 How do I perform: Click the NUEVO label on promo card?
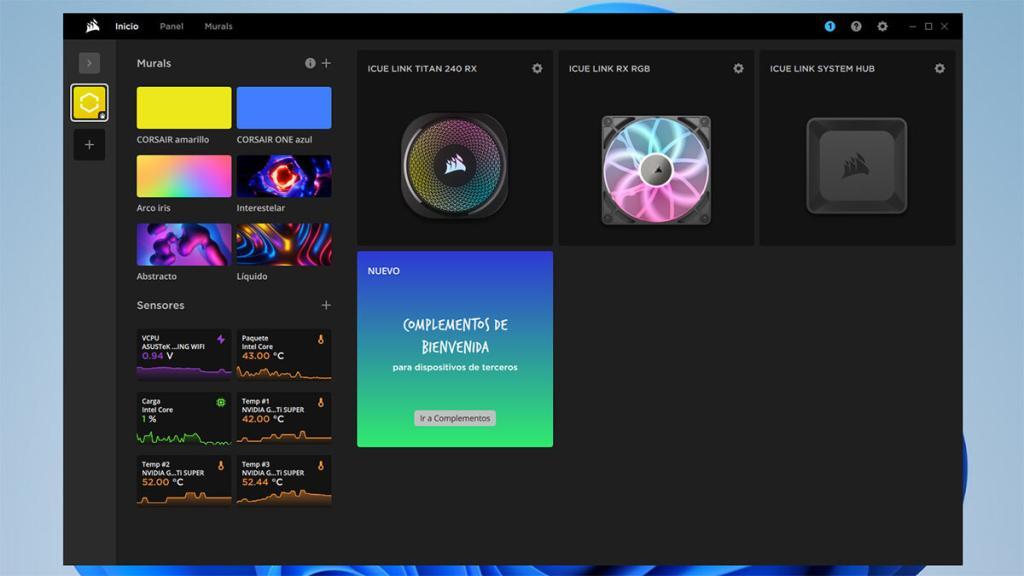pos(383,271)
